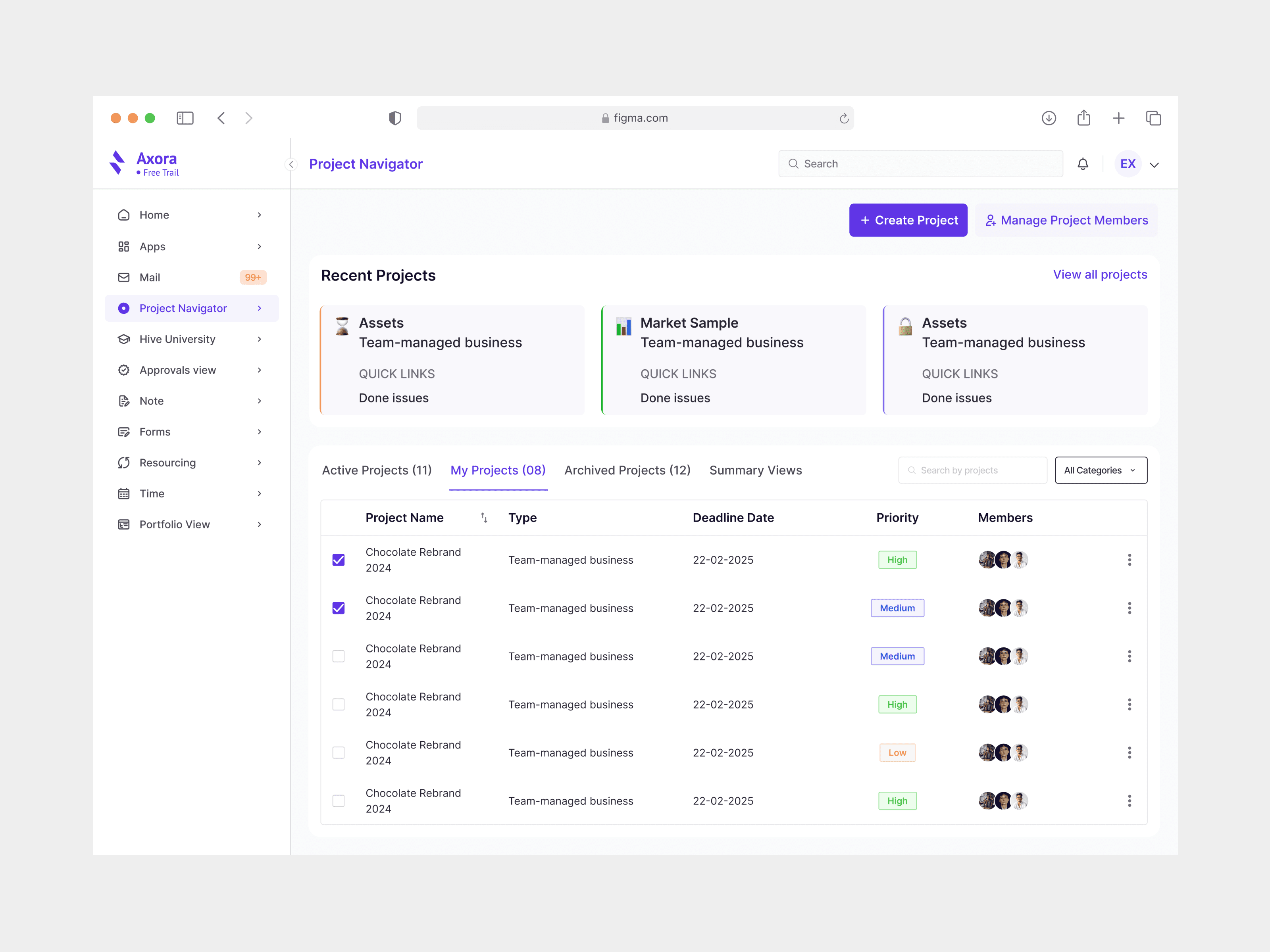Viewport: 1270px width, 952px height.
Task: Collapse sidebar with the circular arrow icon
Action: pos(291,165)
